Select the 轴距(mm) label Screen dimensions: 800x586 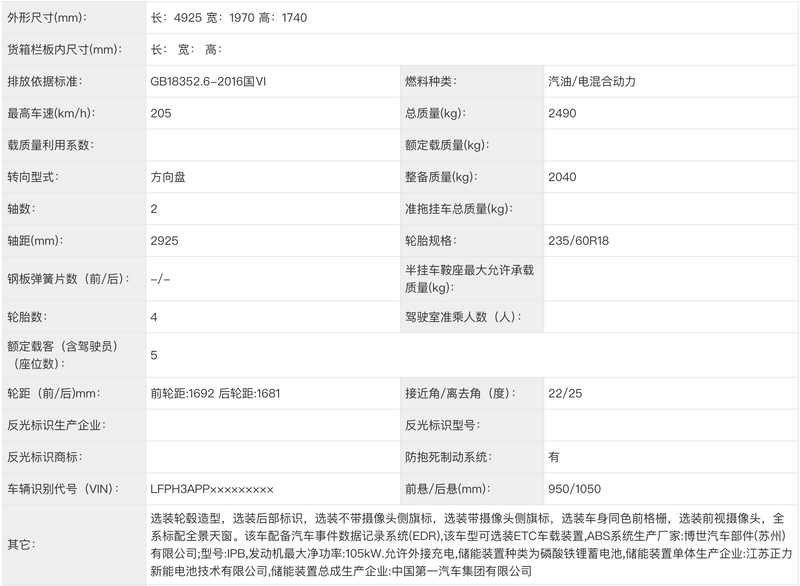[35, 241]
